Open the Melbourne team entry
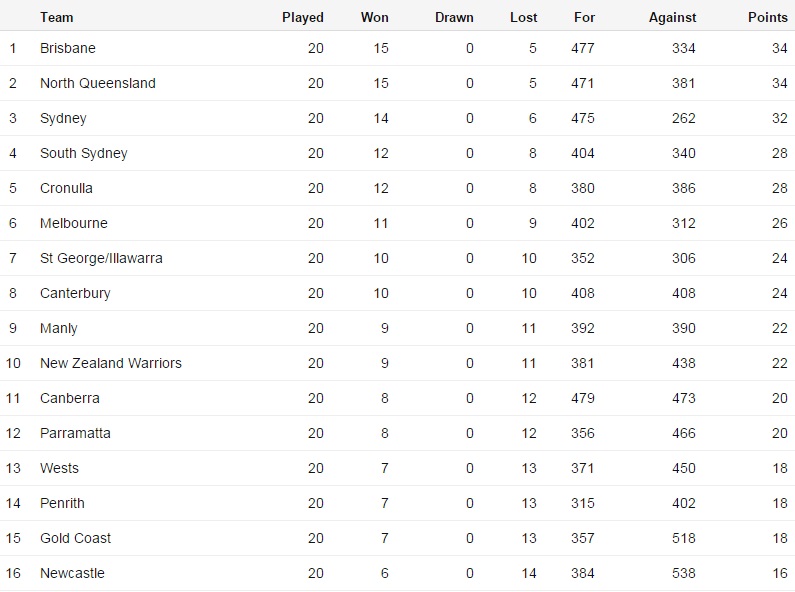This screenshot has width=795, height=592. coord(74,223)
